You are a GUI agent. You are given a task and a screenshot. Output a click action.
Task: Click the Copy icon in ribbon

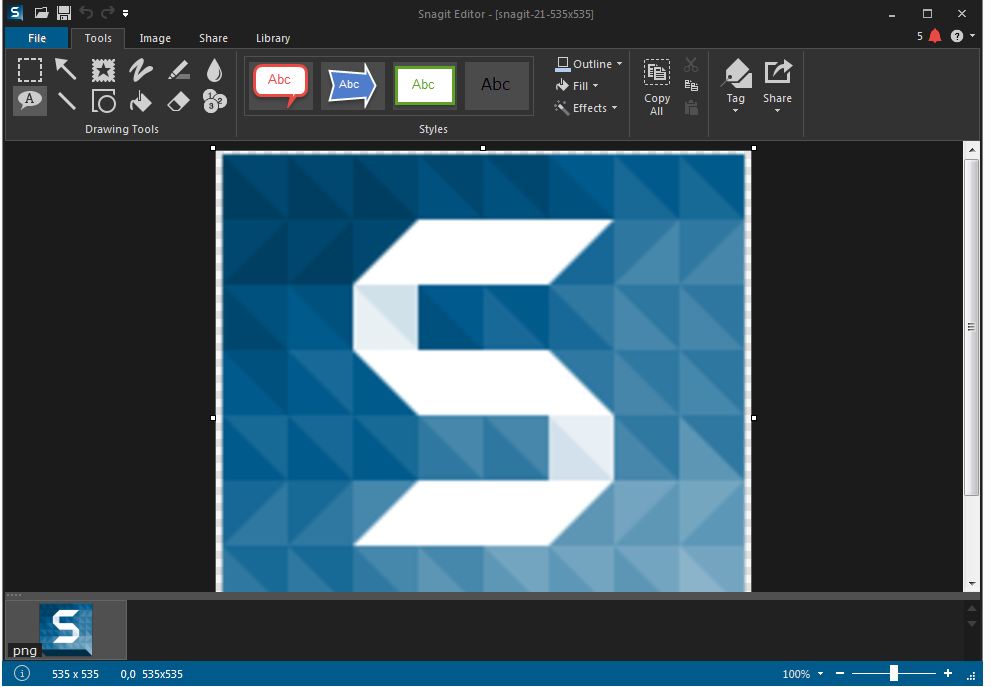click(x=691, y=85)
